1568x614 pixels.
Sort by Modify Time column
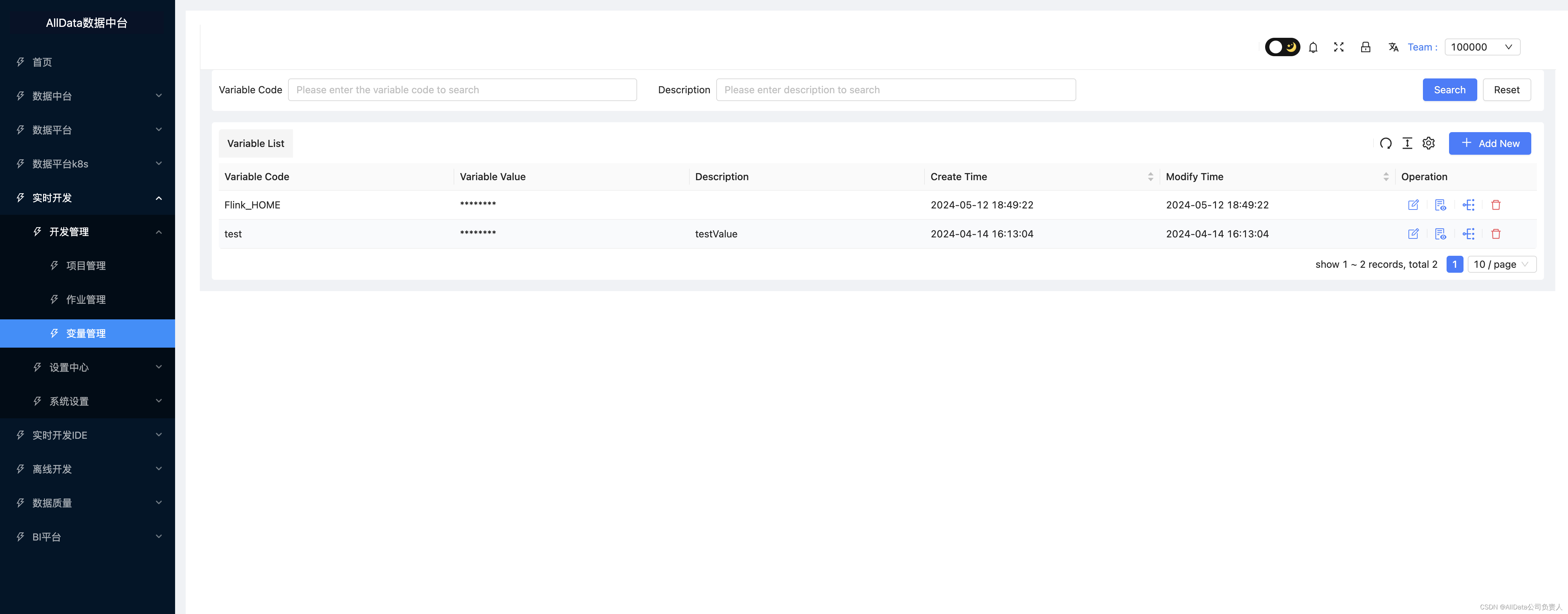(x=1386, y=177)
